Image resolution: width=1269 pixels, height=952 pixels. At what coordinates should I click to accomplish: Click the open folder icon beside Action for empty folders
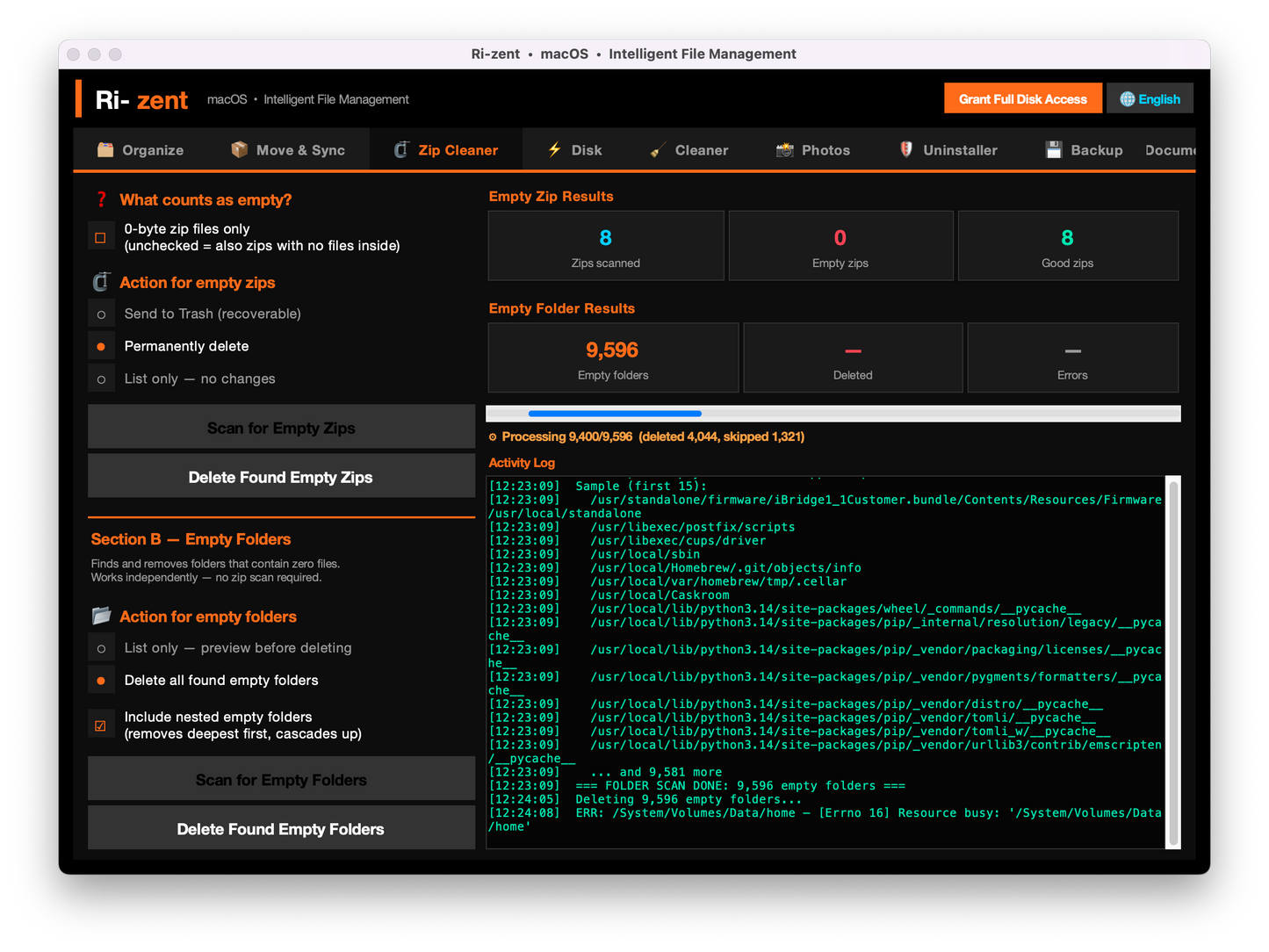click(x=101, y=616)
